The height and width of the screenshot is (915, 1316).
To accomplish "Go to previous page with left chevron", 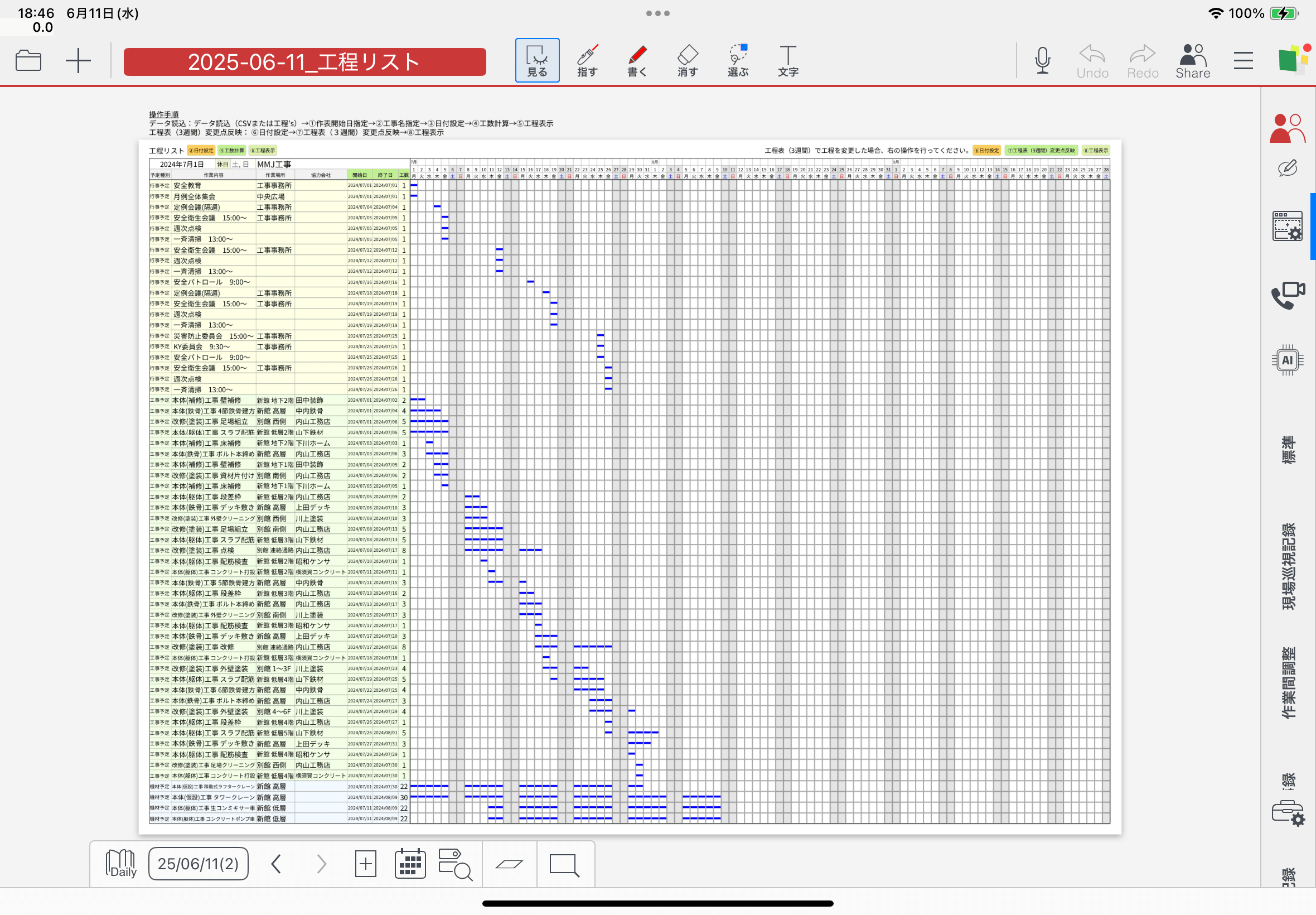I will [x=276, y=864].
